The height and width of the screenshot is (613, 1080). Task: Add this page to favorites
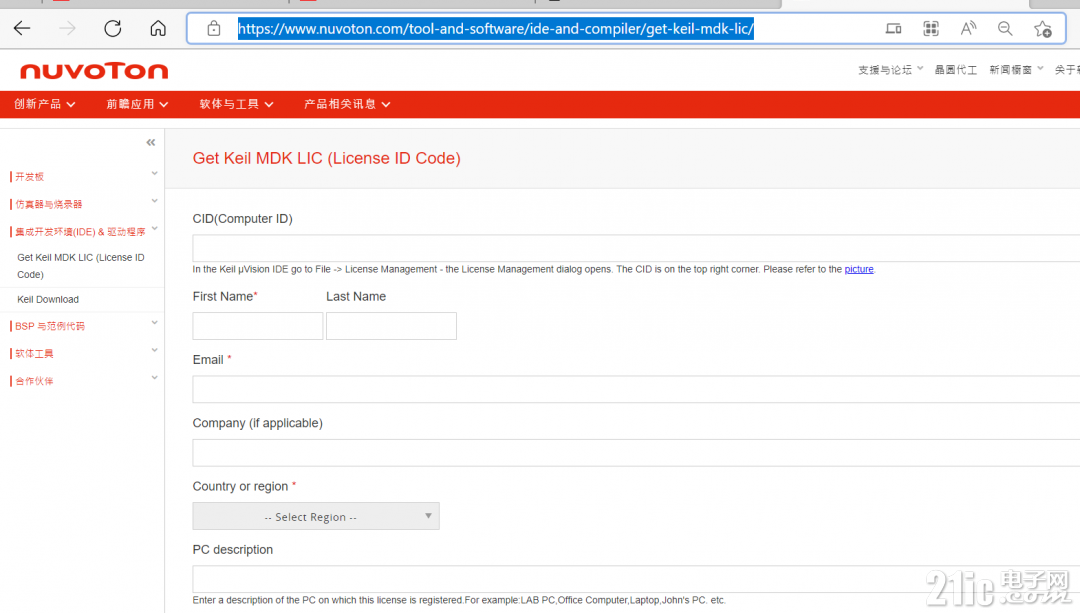(1043, 29)
